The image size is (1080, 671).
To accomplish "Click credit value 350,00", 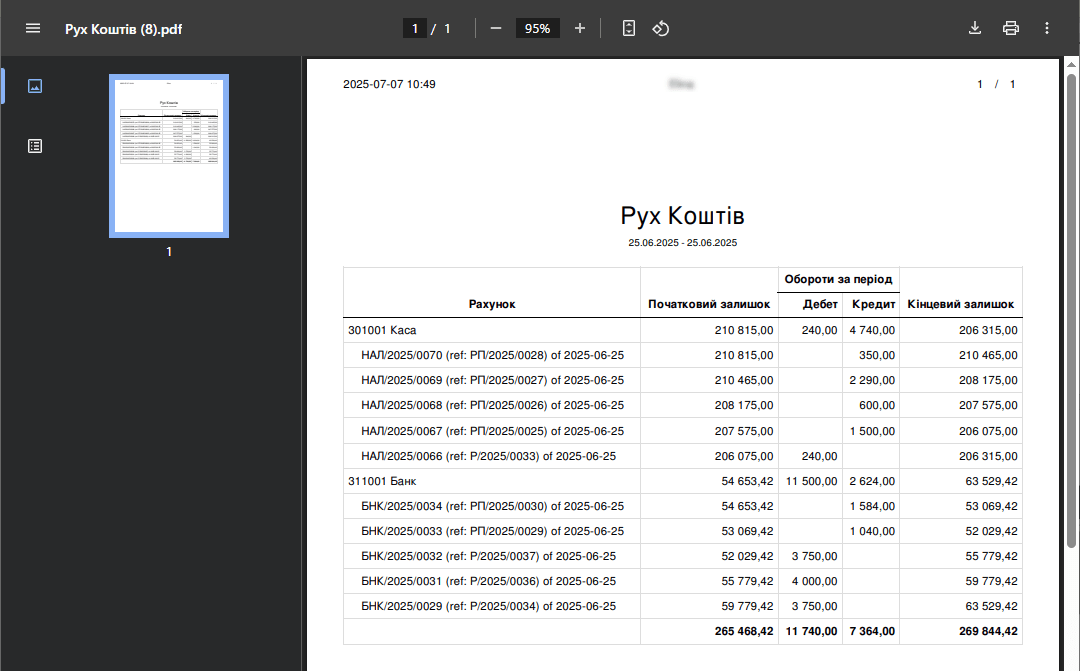I will pos(877,355).
